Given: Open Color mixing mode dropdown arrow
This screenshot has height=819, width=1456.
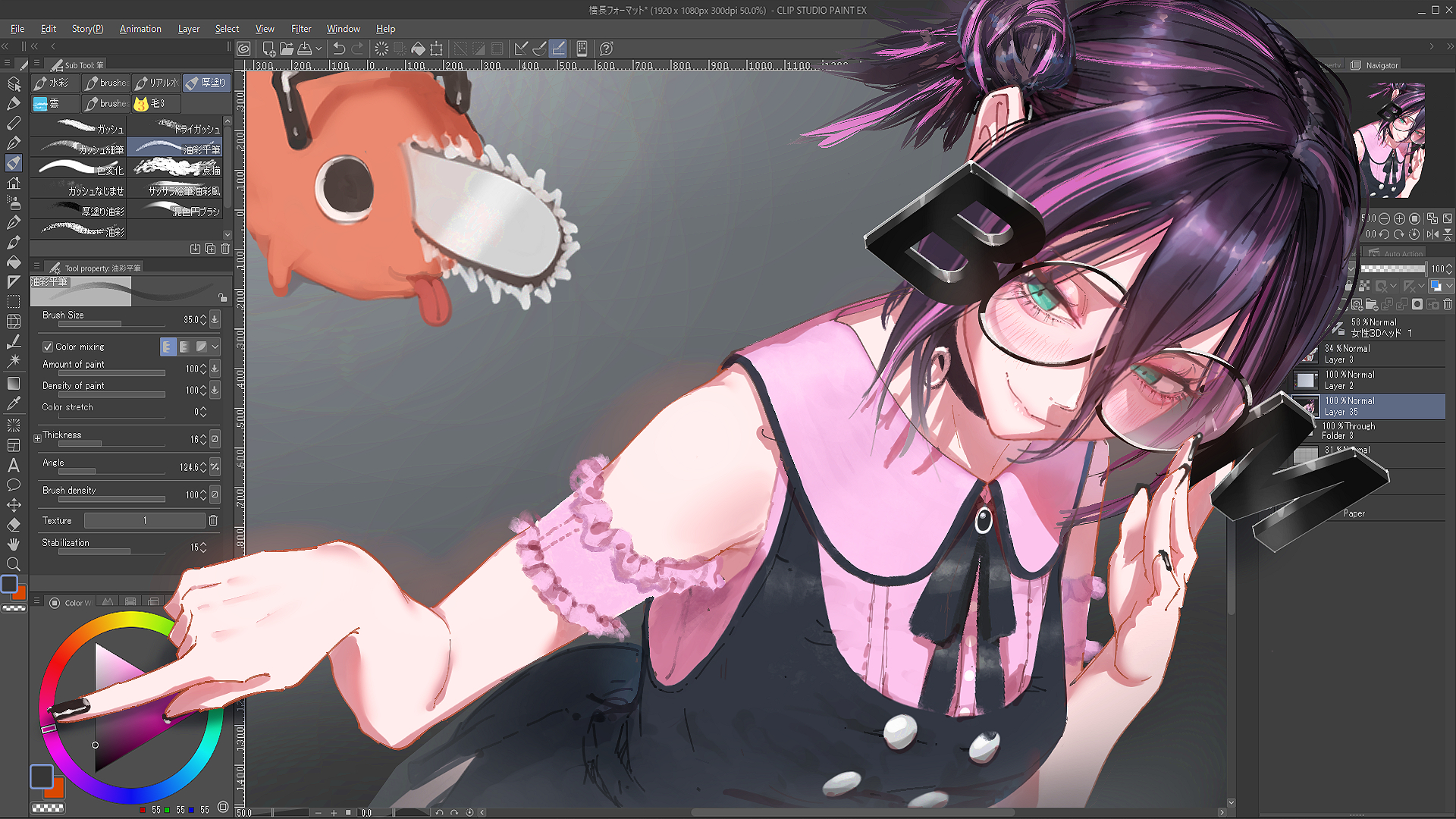Looking at the screenshot, I should (215, 347).
